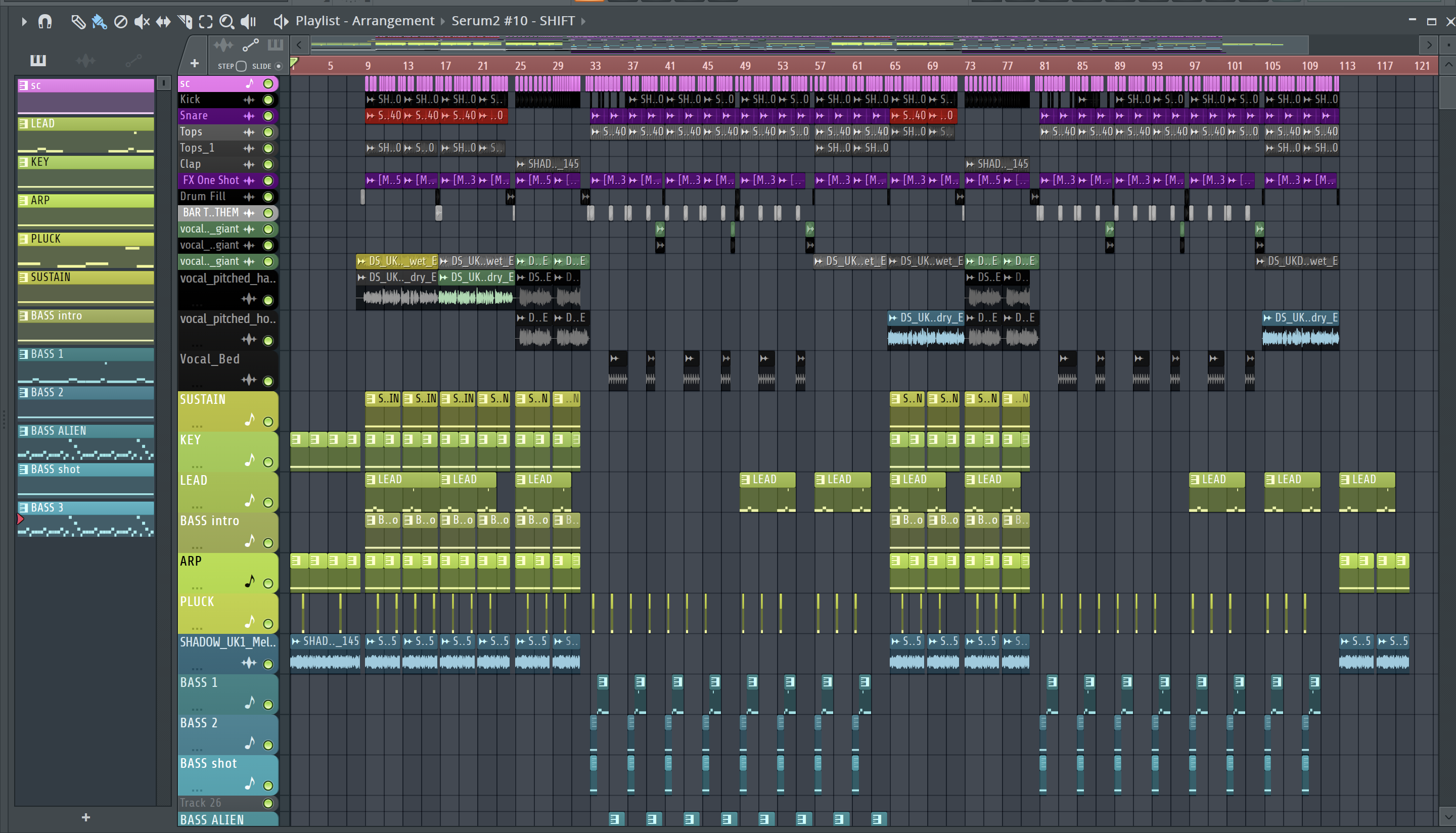The width and height of the screenshot is (1456, 833).
Task: Select the Slice tool
Action: 185,22
